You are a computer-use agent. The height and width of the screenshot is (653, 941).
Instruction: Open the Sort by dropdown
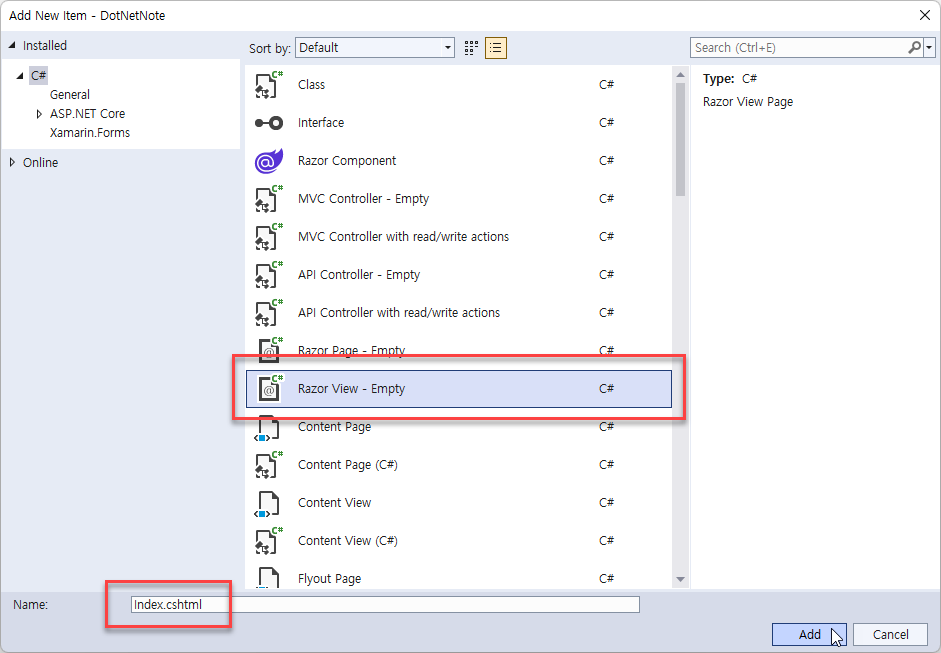(x=375, y=48)
